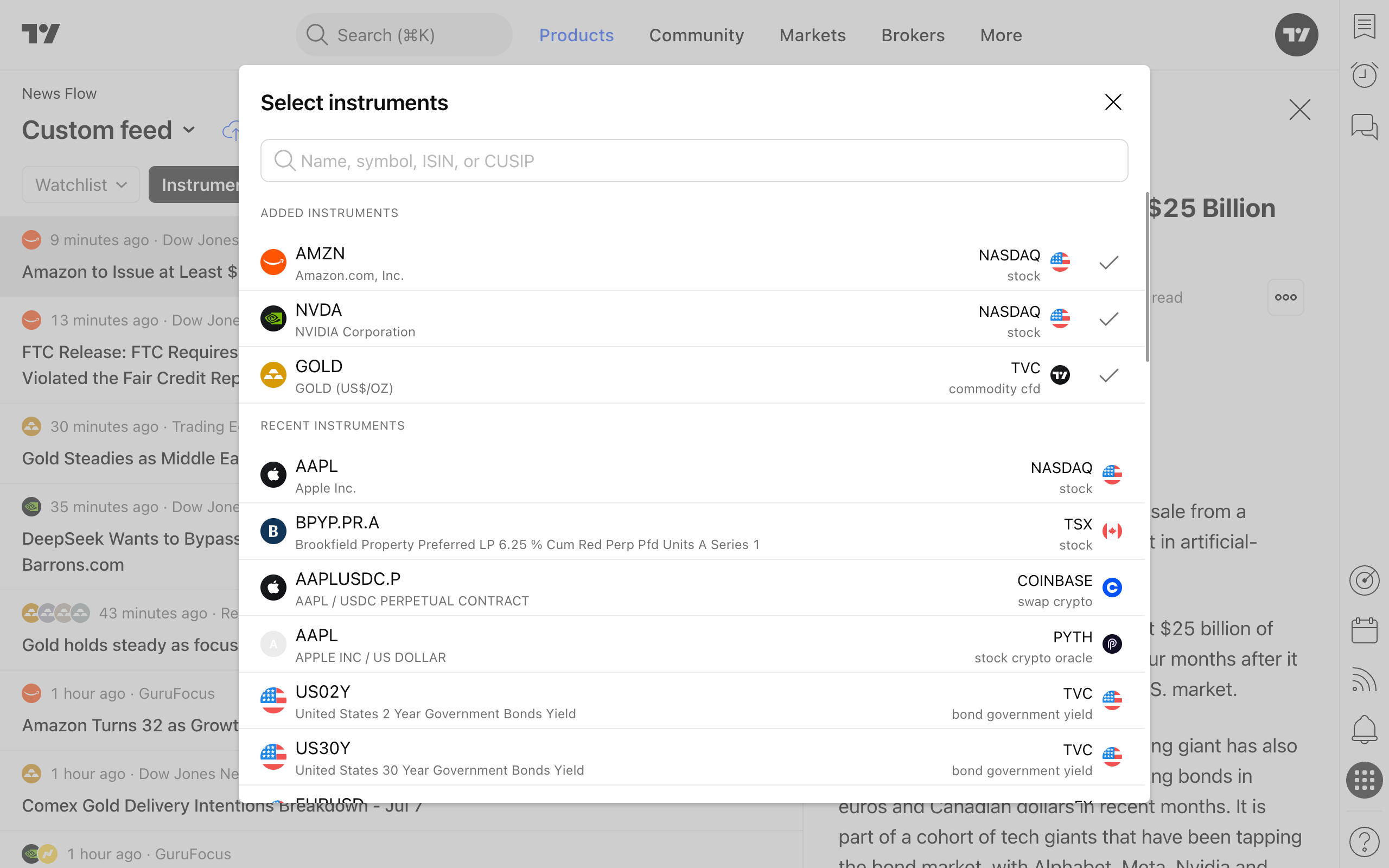Click the 'AMZN' symbol text
Screen dimensions: 1389x868
point(320,253)
